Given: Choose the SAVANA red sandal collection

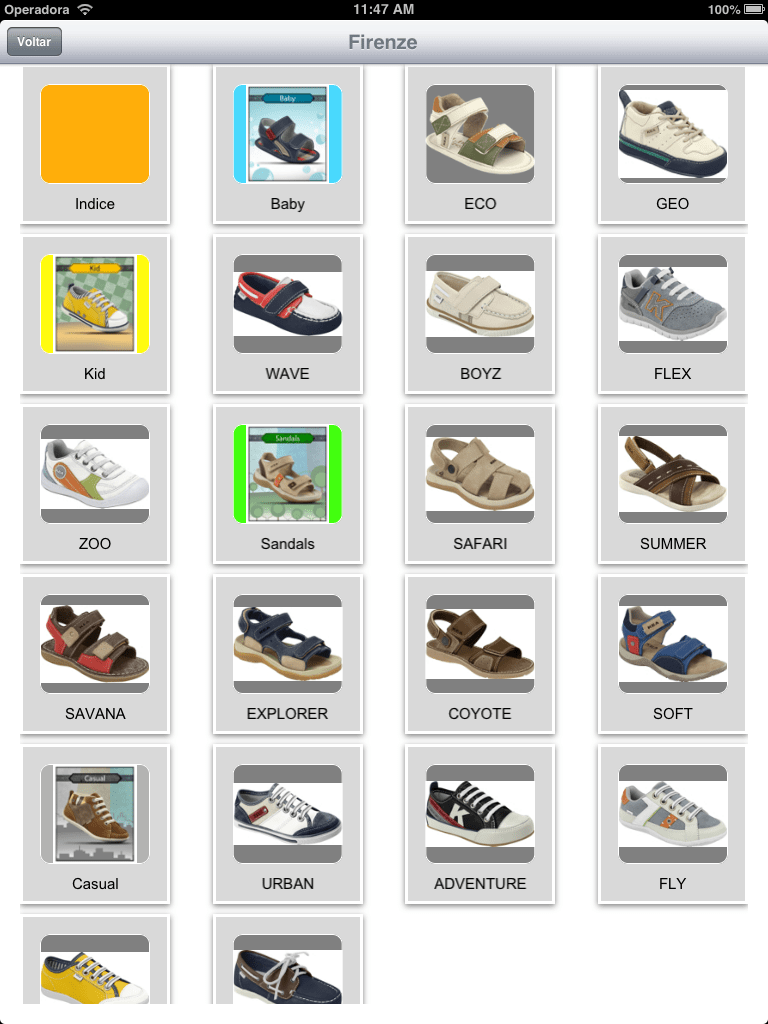Looking at the screenshot, I should tap(95, 654).
